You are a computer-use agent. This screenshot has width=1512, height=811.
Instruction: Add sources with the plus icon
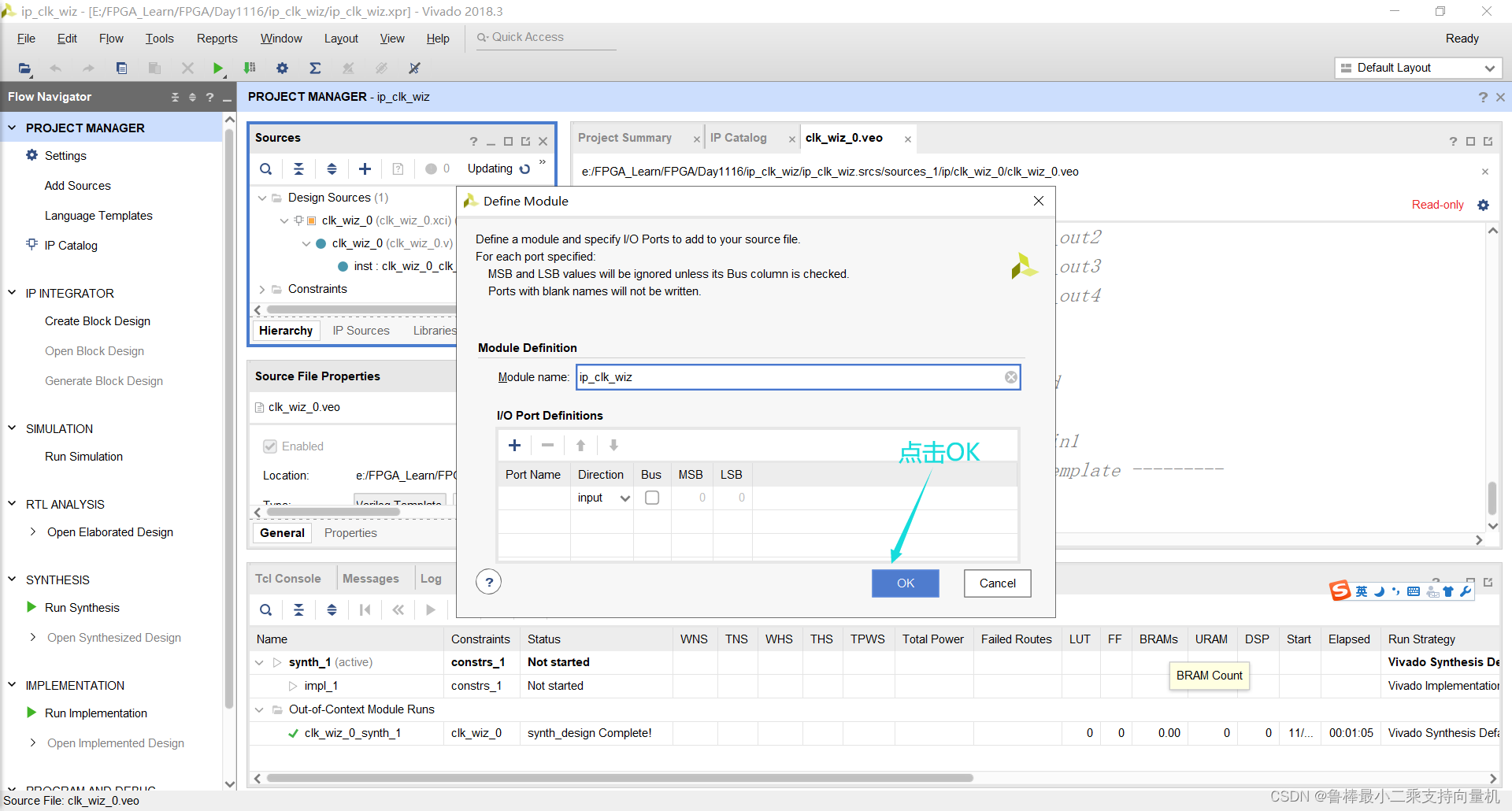point(365,168)
